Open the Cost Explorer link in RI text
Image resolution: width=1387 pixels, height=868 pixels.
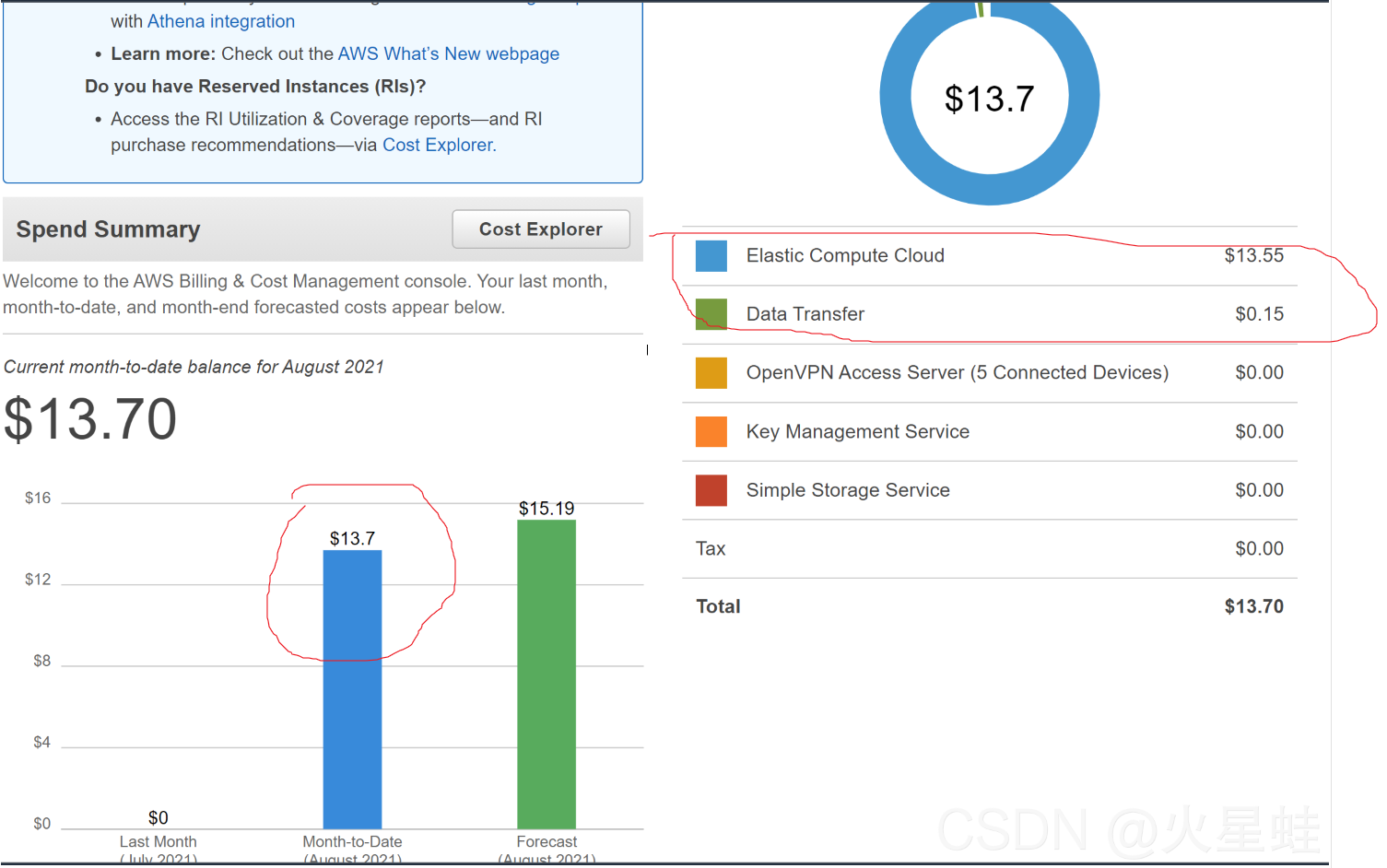coord(439,145)
